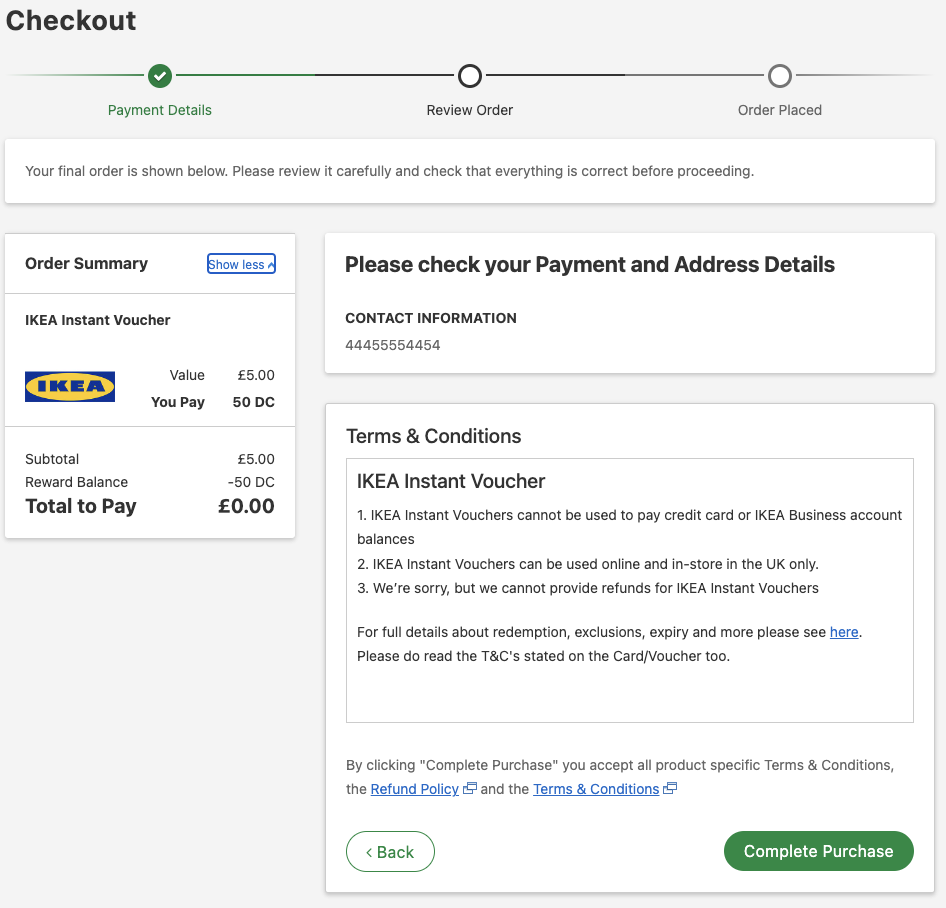Click the chevron on the Show less control

(x=268, y=263)
